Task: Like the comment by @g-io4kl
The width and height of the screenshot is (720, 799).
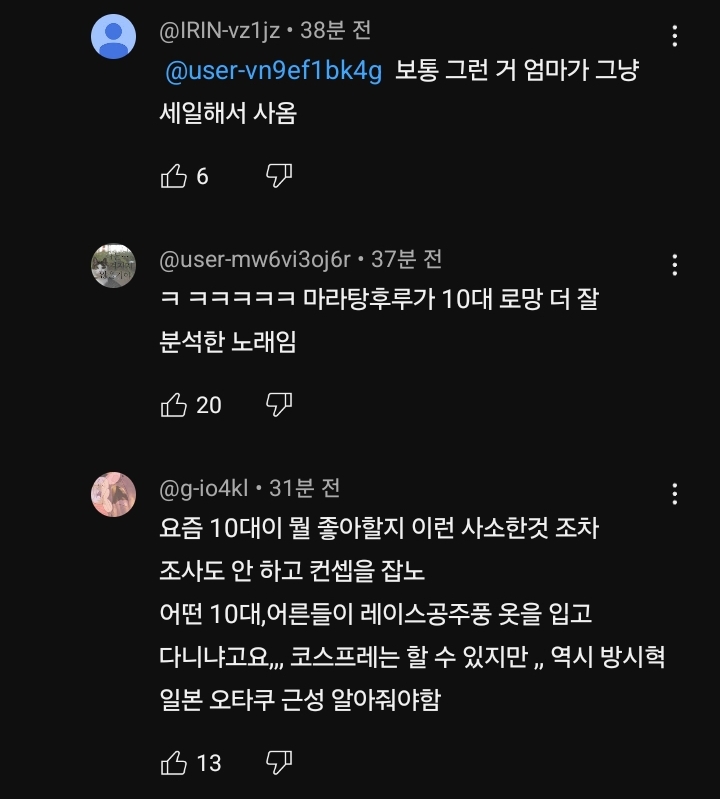Action: pyautogui.click(x=174, y=763)
